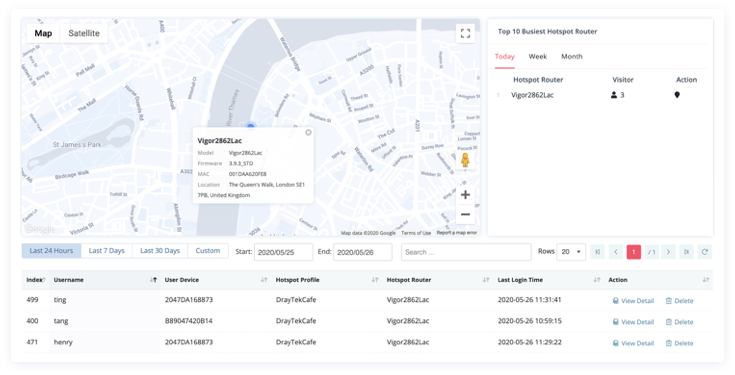The image size is (735, 375).
Task: Go to last page of results
Action: 686,252
